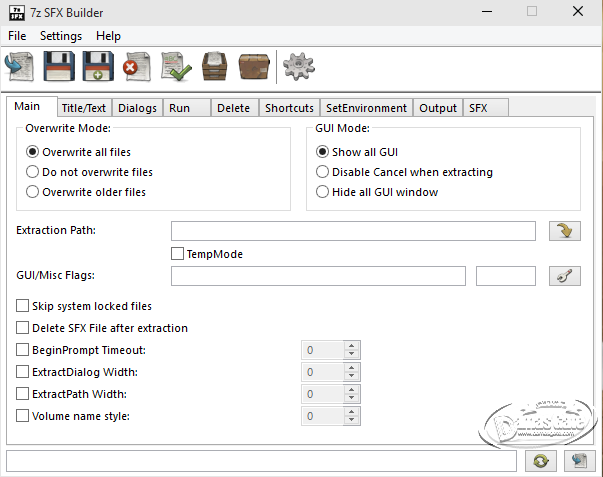Click the ExtractDialog Width number field
This screenshot has height=477, width=603.
coord(322,372)
